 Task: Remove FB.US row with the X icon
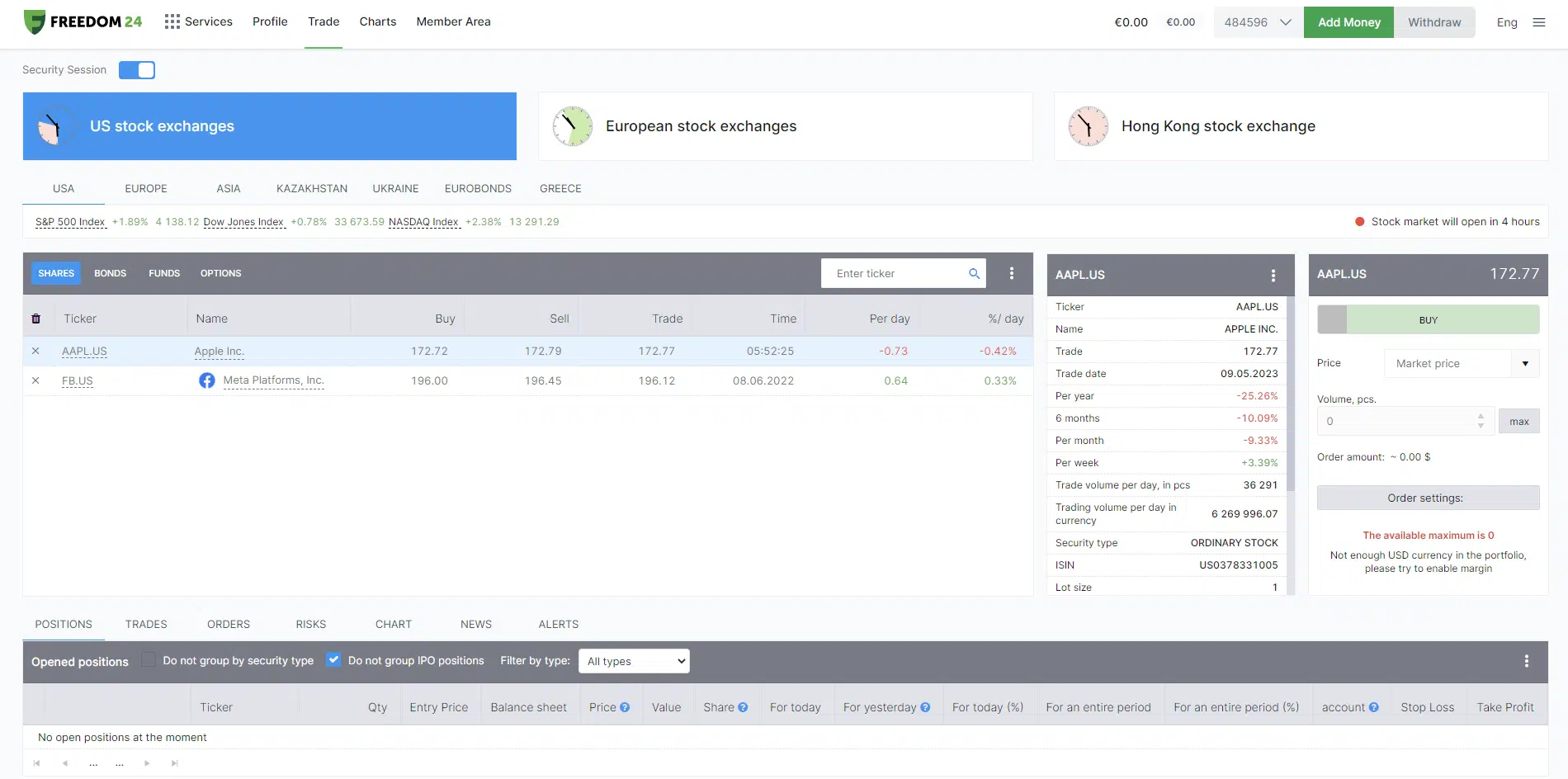coord(35,380)
